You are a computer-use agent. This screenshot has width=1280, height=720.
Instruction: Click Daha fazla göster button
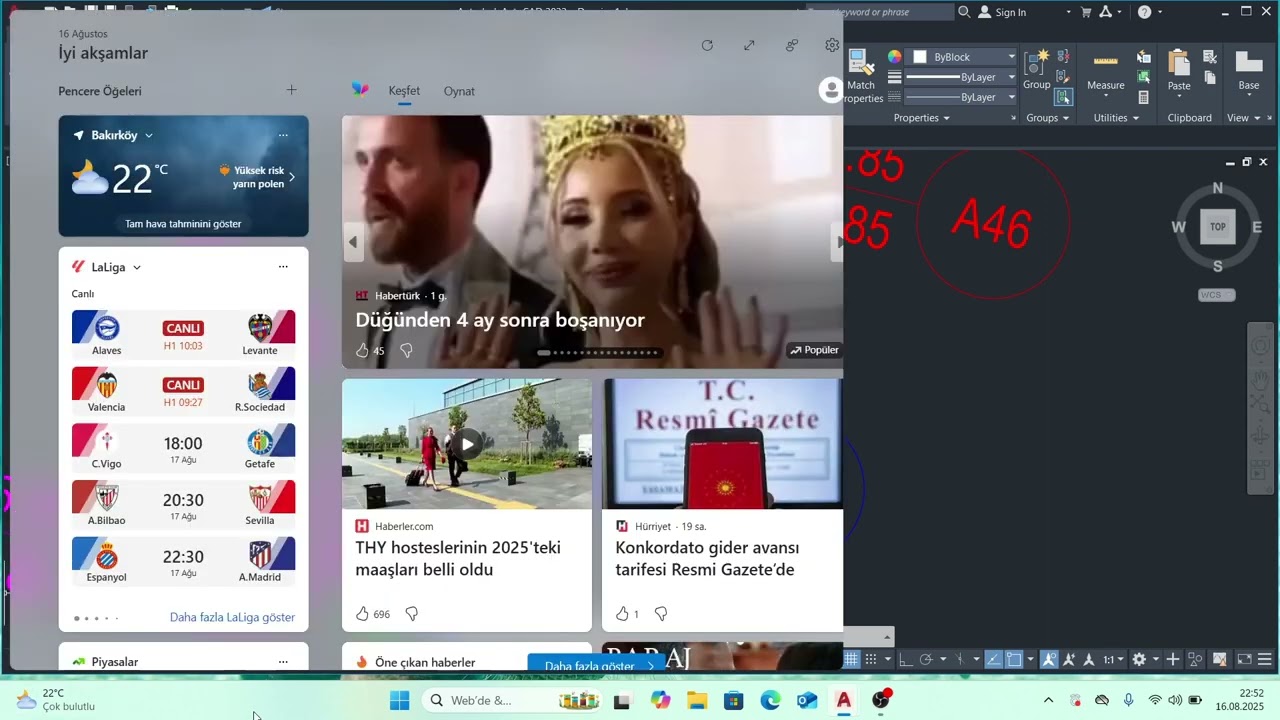click(x=597, y=664)
